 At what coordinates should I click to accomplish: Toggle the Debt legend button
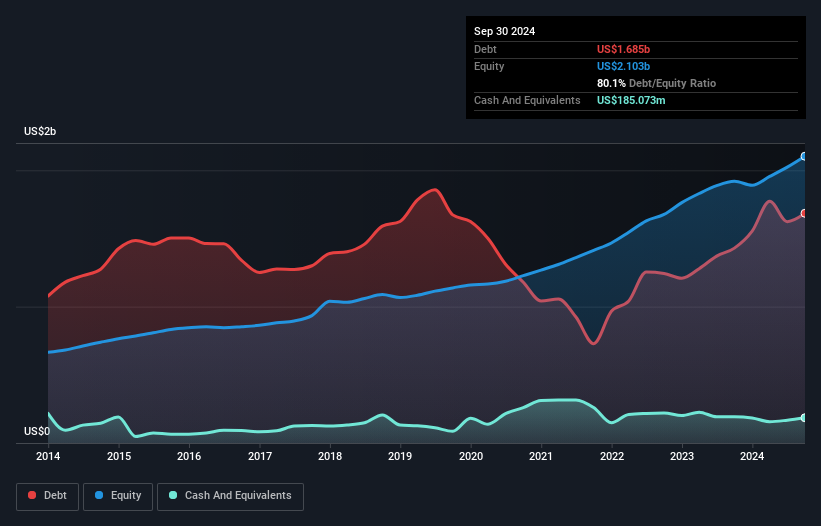pyautogui.click(x=47, y=496)
